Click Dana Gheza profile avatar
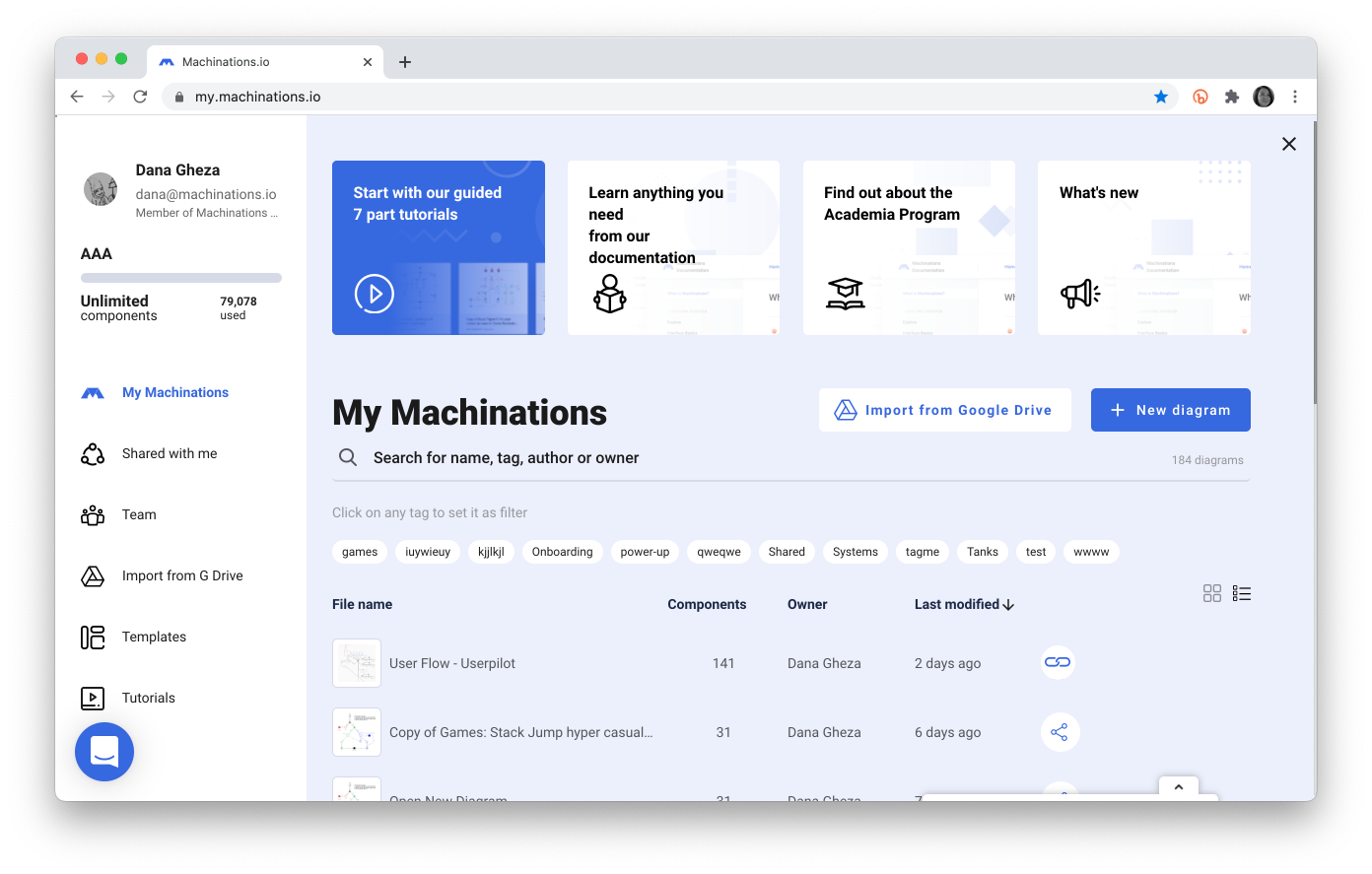 (101, 189)
